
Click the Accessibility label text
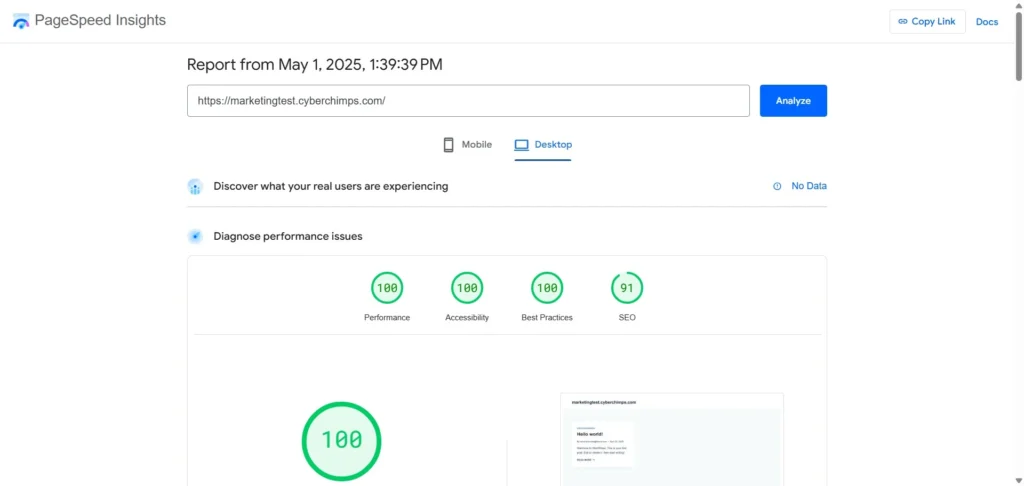click(x=467, y=317)
